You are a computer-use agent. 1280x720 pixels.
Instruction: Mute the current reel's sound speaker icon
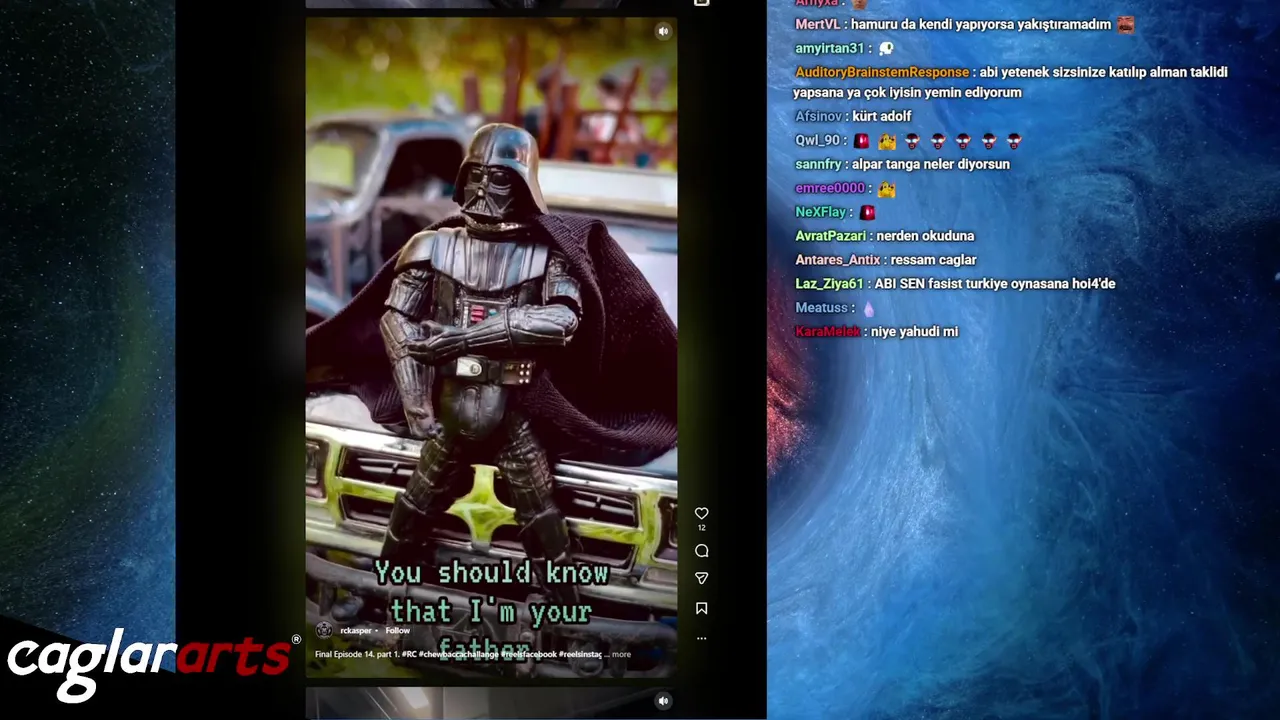pos(663,32)
